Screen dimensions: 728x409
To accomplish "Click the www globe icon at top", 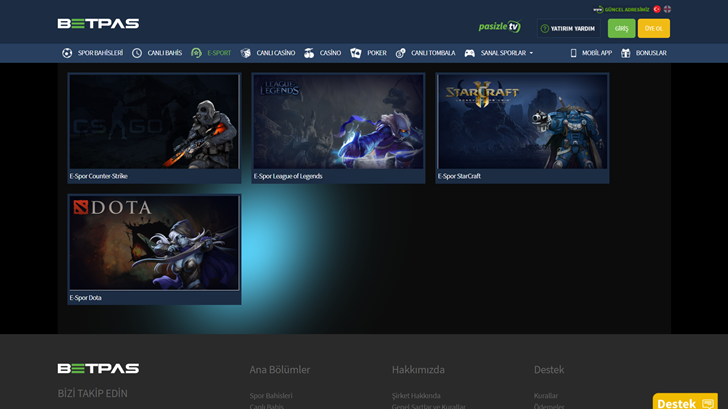I will pos(598,9).
